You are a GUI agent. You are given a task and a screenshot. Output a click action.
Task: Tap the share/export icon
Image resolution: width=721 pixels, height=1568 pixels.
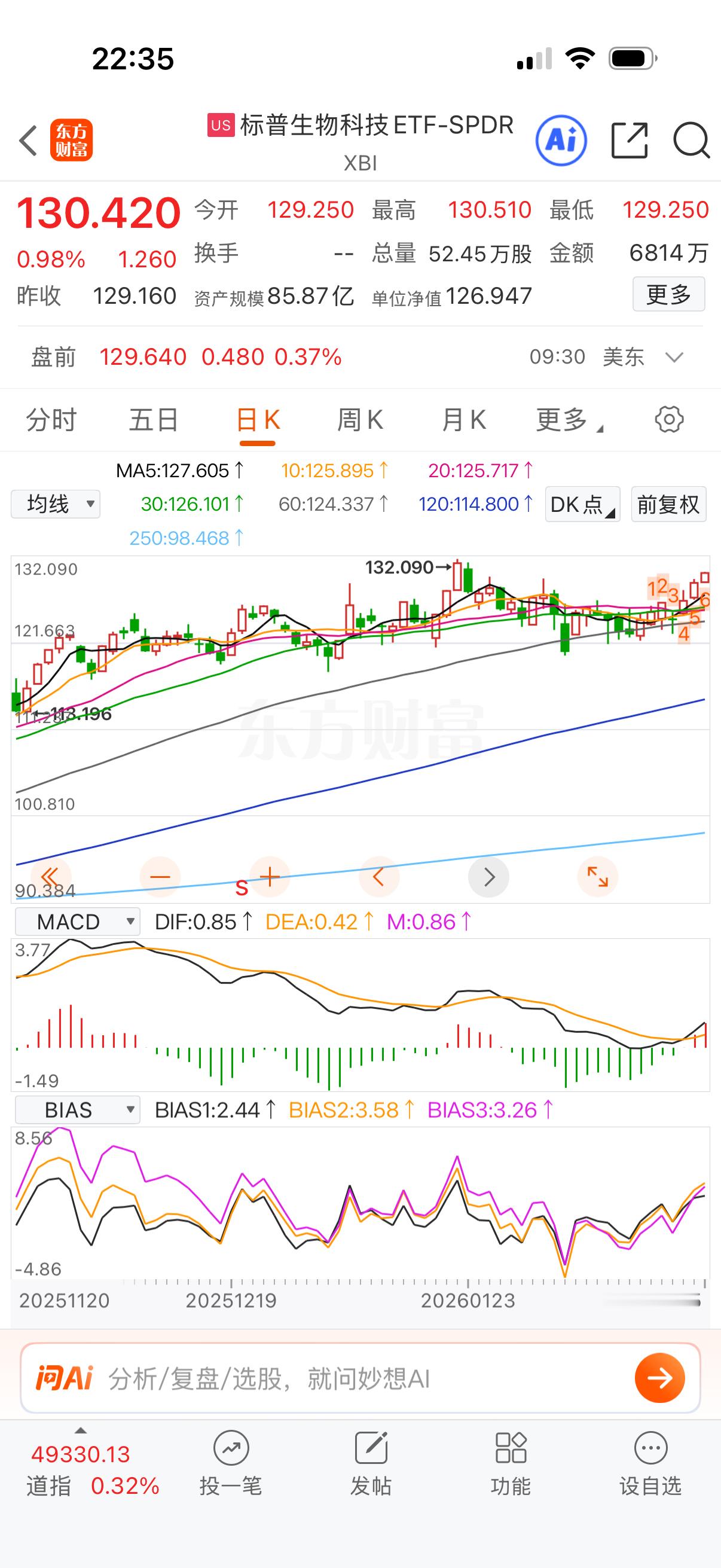point(629,140)
